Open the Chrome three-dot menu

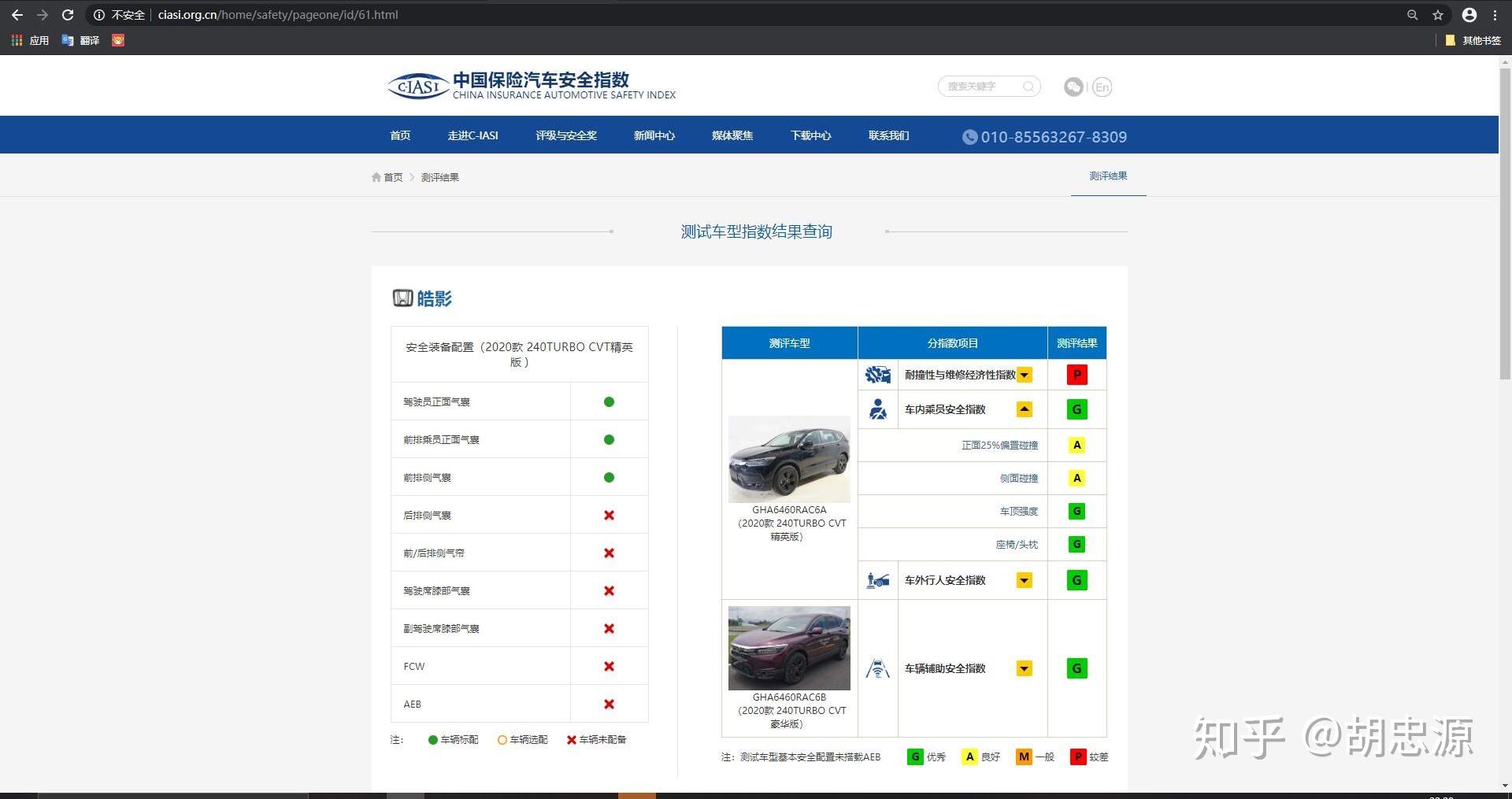pyautogui.click(x=1495, y=15)
